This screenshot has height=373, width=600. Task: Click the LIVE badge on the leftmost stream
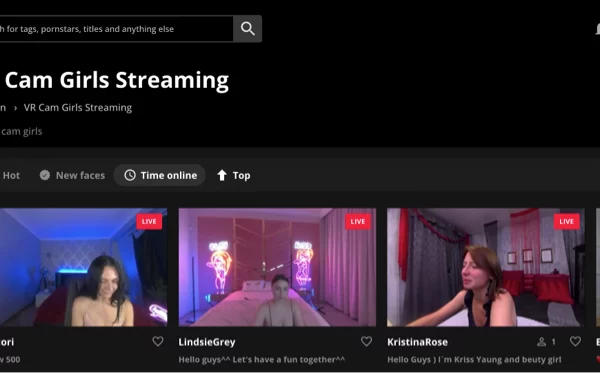pos(149,222)
